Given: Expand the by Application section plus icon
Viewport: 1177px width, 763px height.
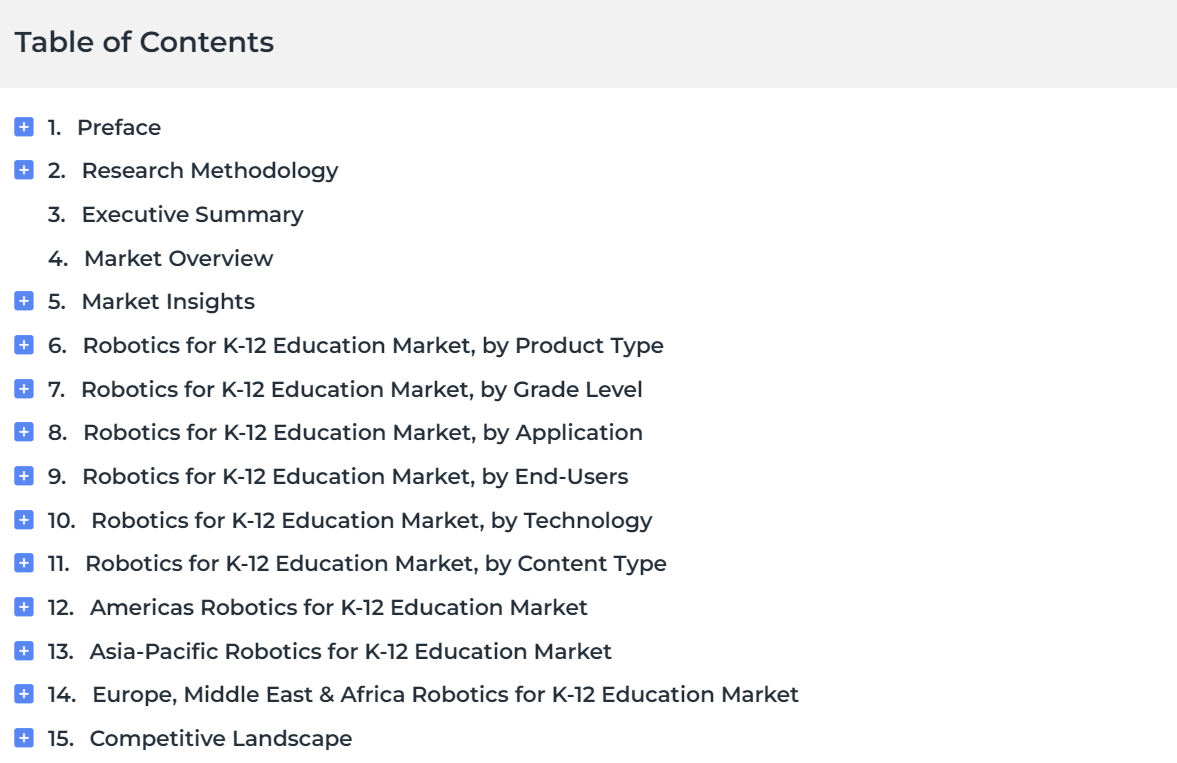Looking at the screenshot, I should [x=24, y=432].
